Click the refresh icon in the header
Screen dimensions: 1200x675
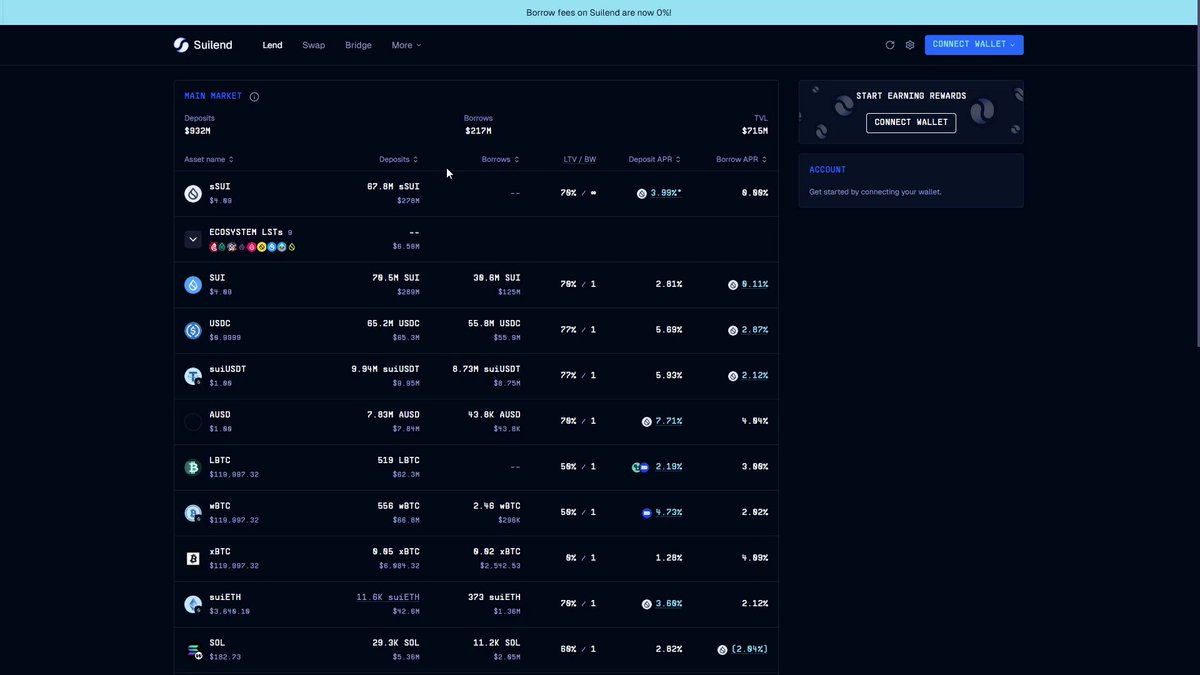[890, 45]
